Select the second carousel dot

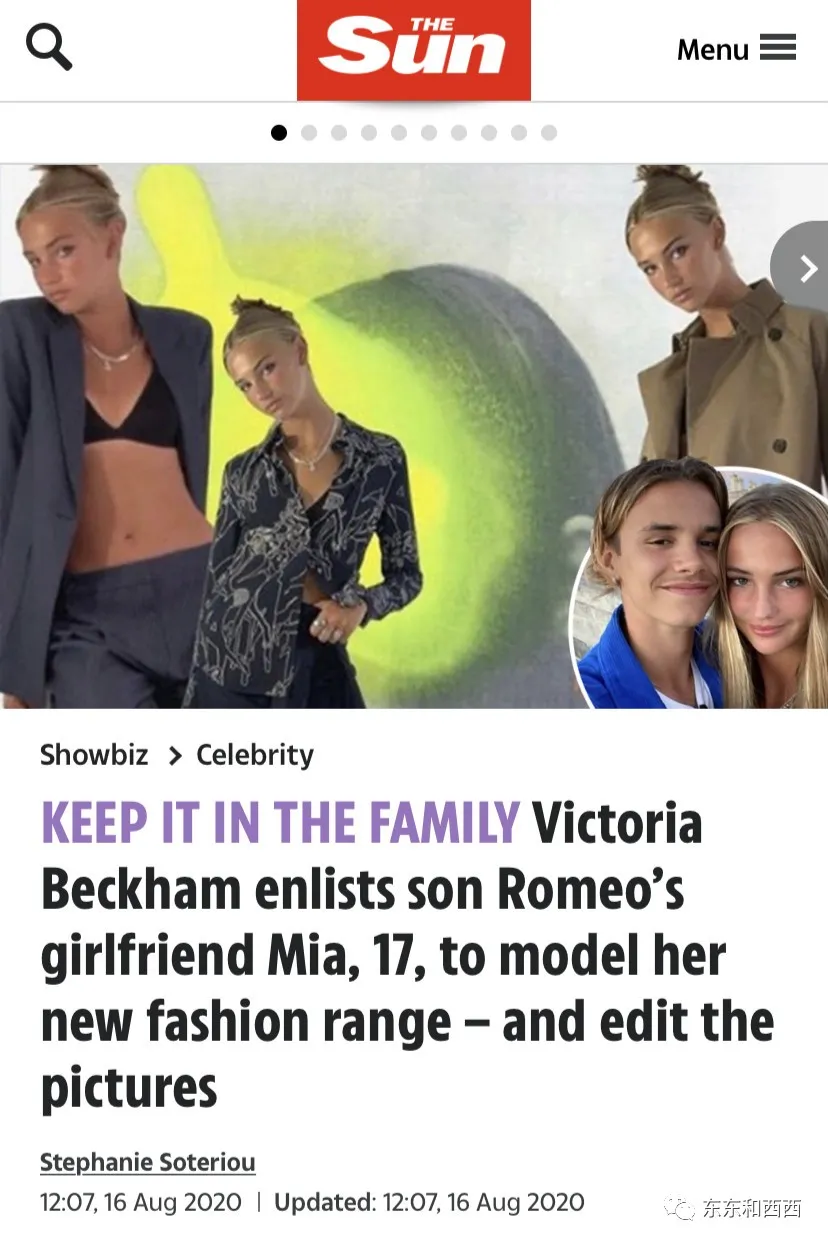point(309,132)
